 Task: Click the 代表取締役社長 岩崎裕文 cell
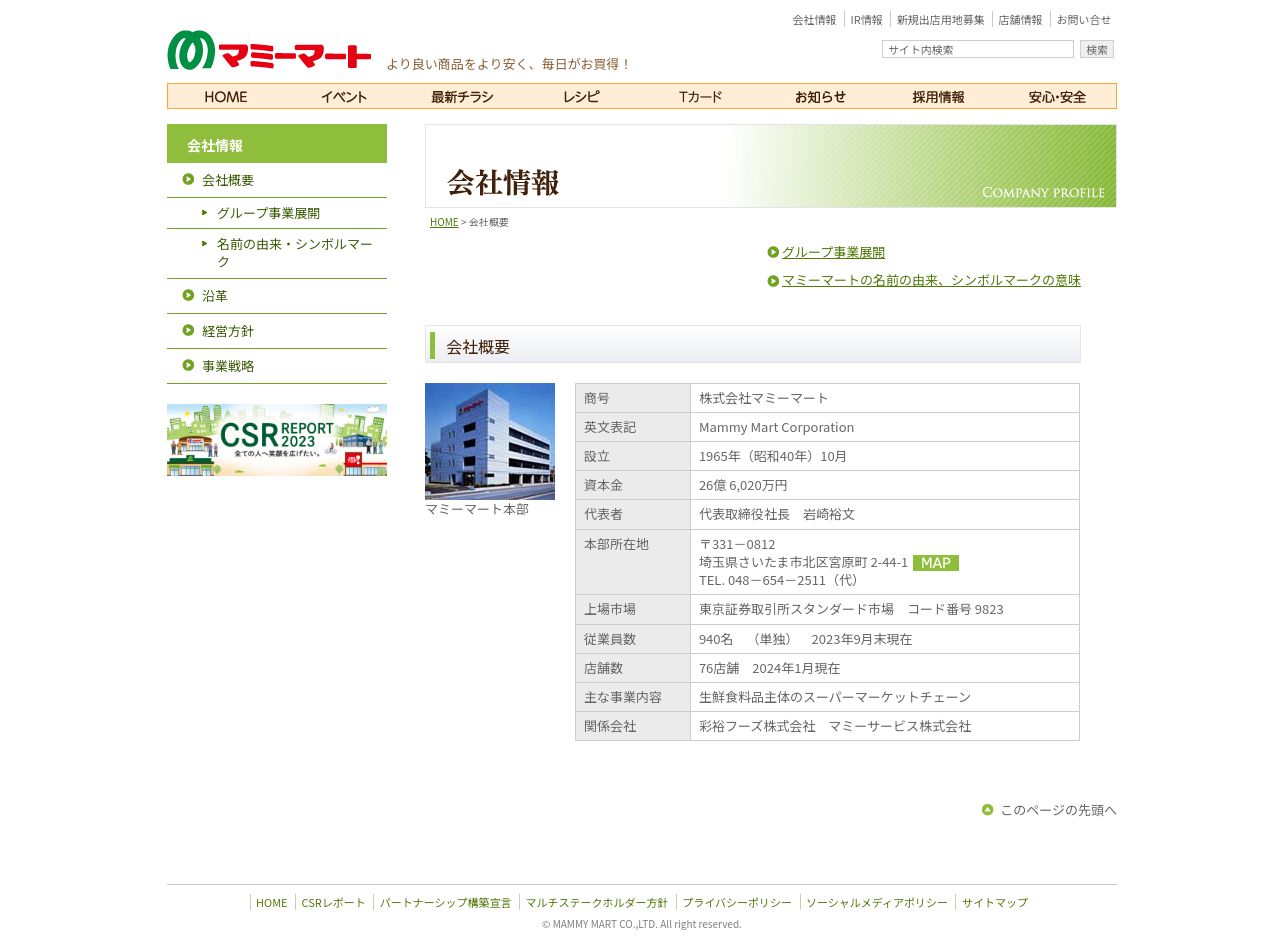pyautogui.click(x=885, y=514)
